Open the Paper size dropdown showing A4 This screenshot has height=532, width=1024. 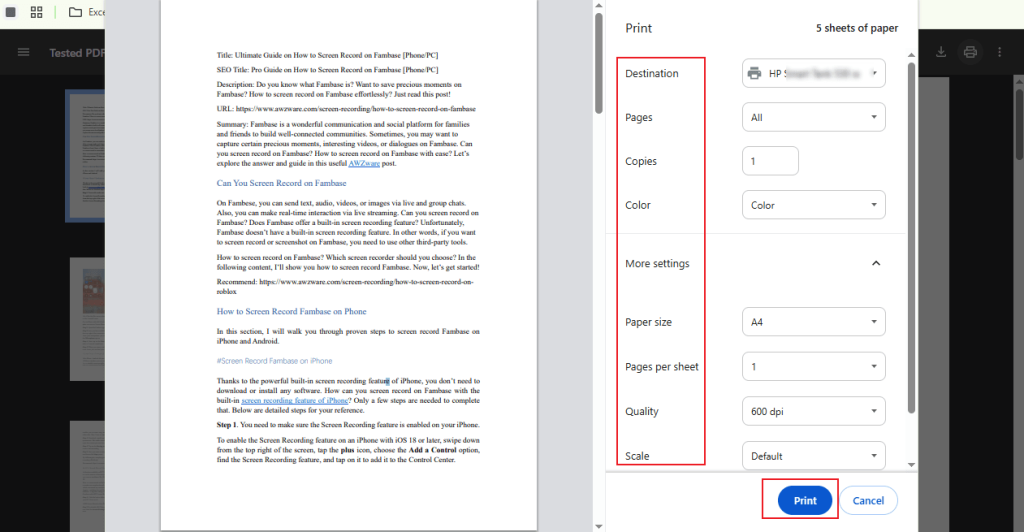pos(814,322)
